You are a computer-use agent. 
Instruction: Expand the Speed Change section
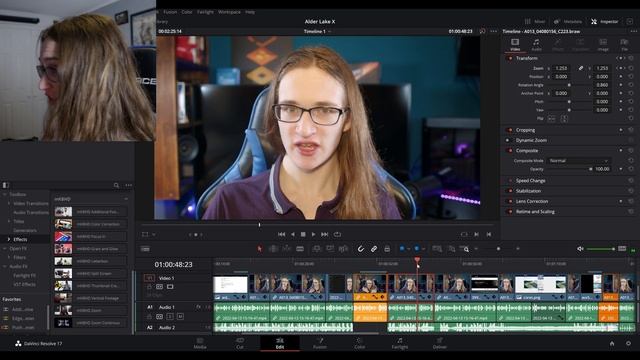click(x=530, y=181)
